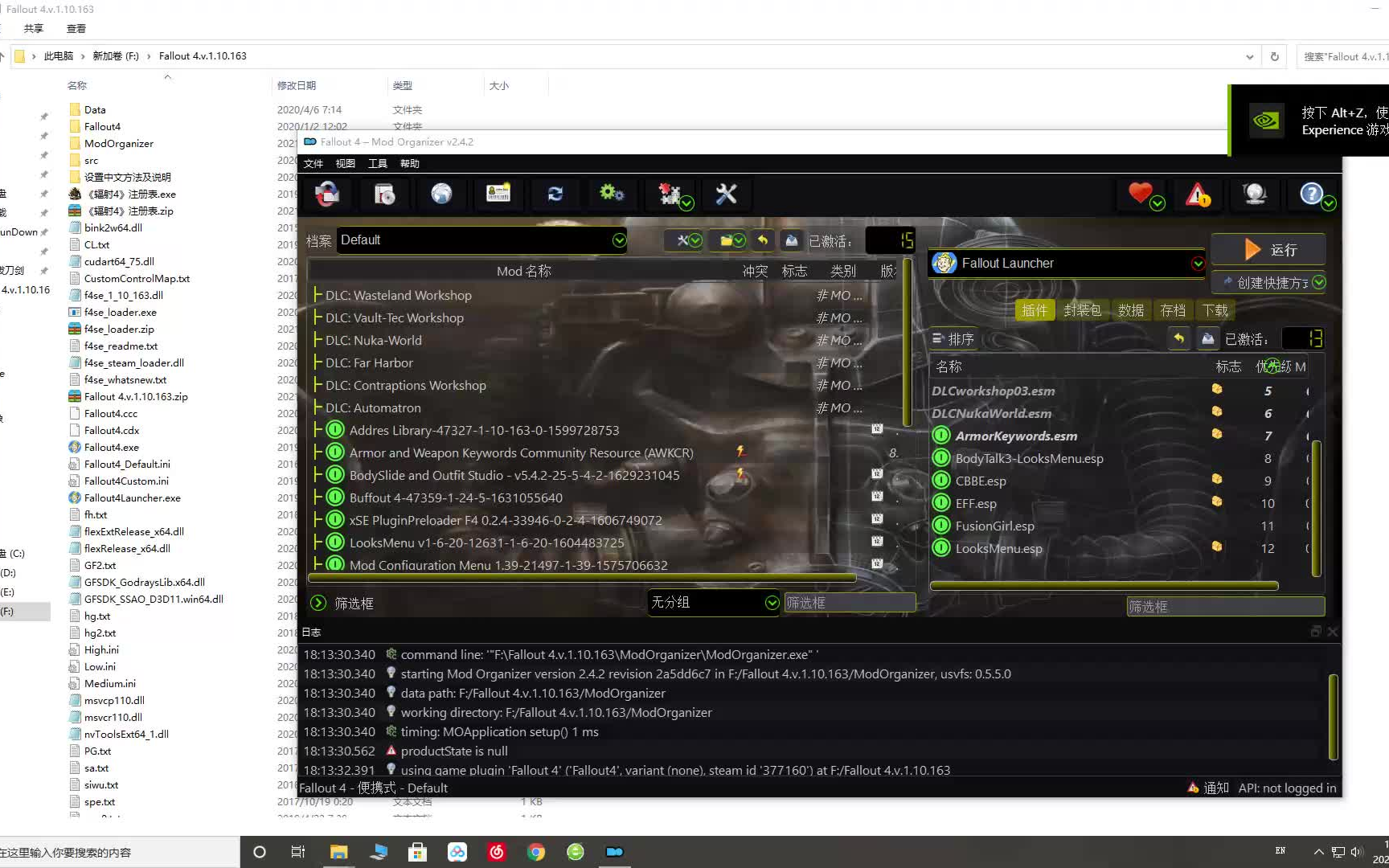
Task: Toggle Buffout 4 mod enabled
Action: pyautogui.click(x=335, y=497)
